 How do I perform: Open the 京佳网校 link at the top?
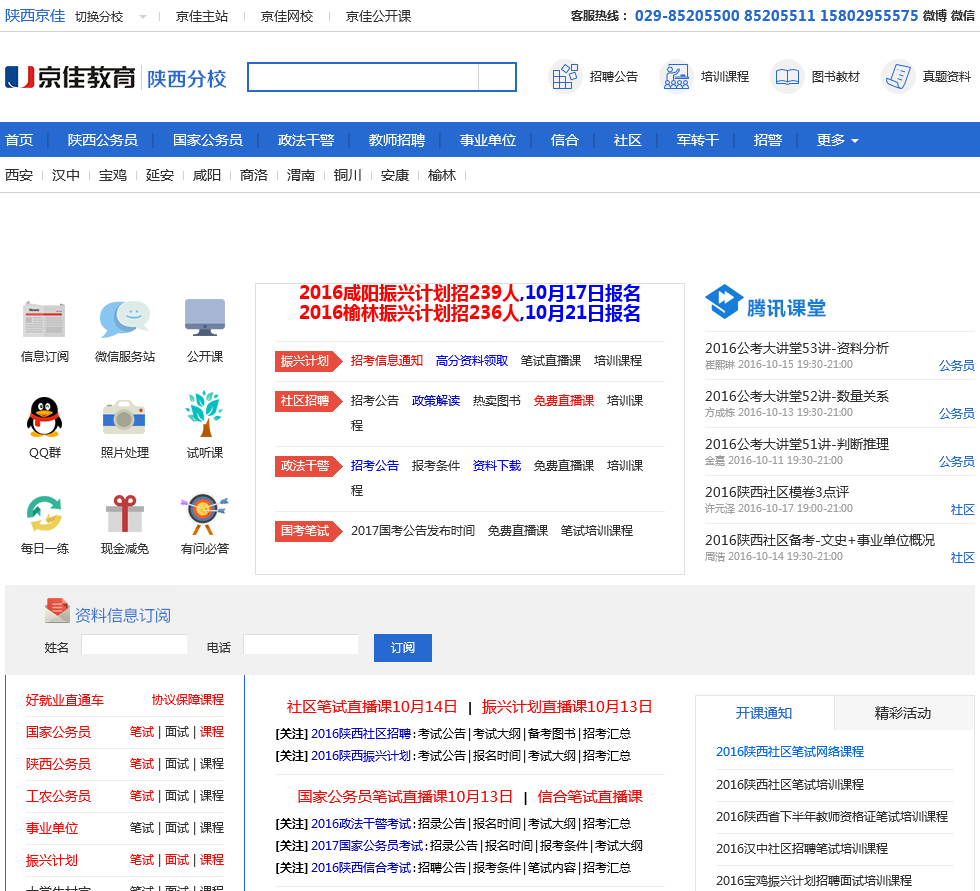pyautogui.click(x=287, y=16)
